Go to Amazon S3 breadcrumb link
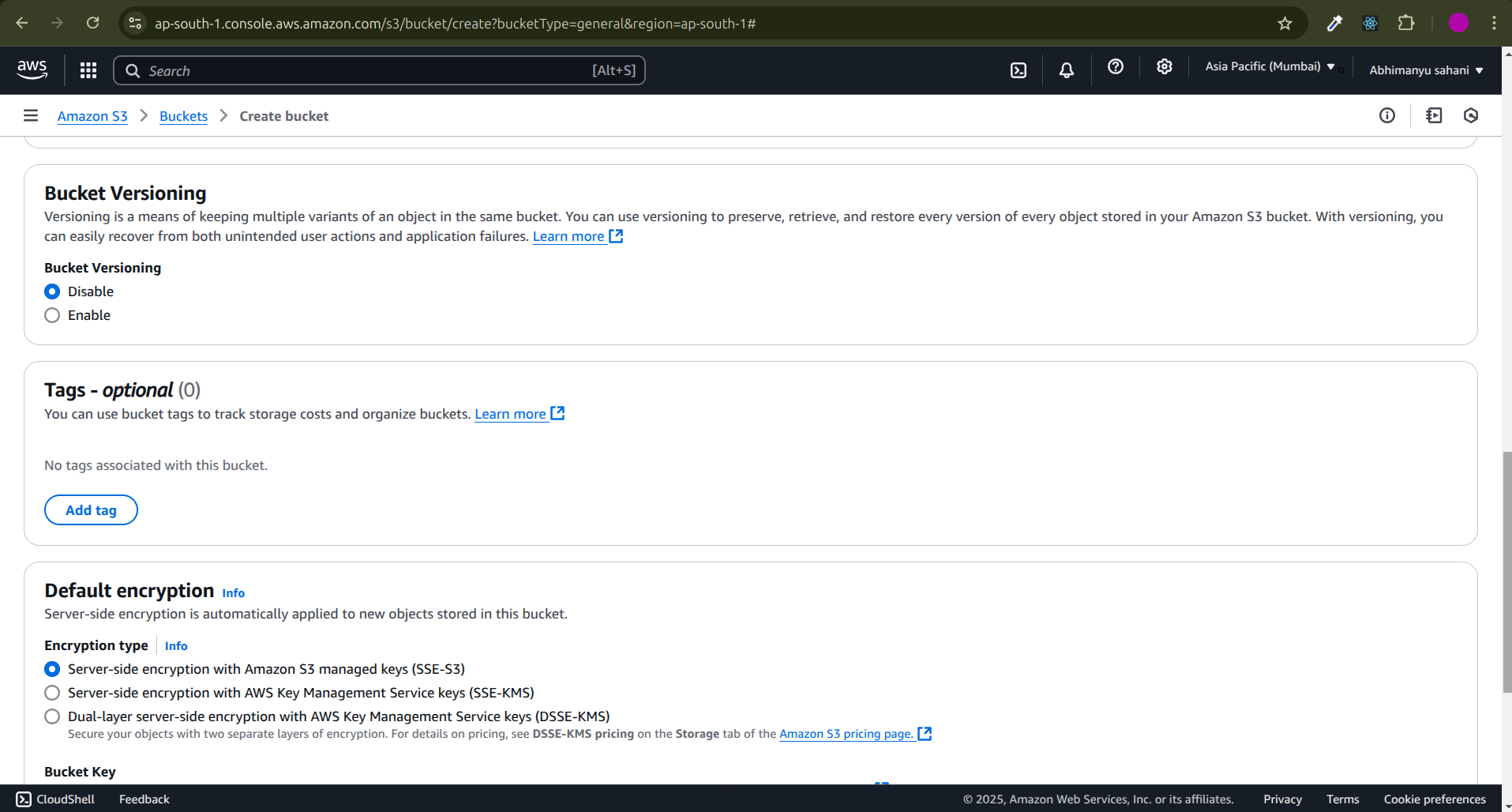The width and height of the screenshot is (1512, 812). coord(92,116)
